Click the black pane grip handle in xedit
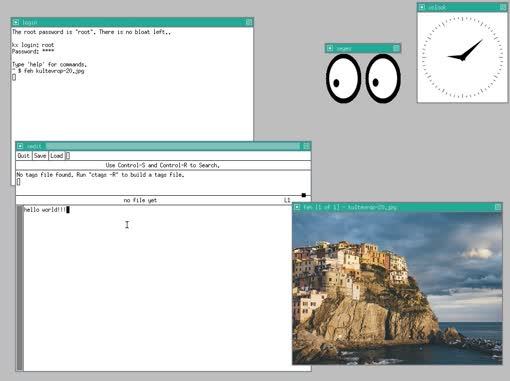Viewport: 510px width, 381px height. pos(304,195)
